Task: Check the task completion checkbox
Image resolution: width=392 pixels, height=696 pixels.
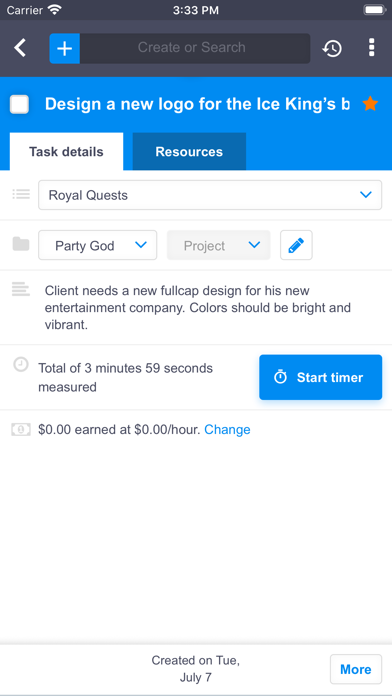Action: [20, 104]
